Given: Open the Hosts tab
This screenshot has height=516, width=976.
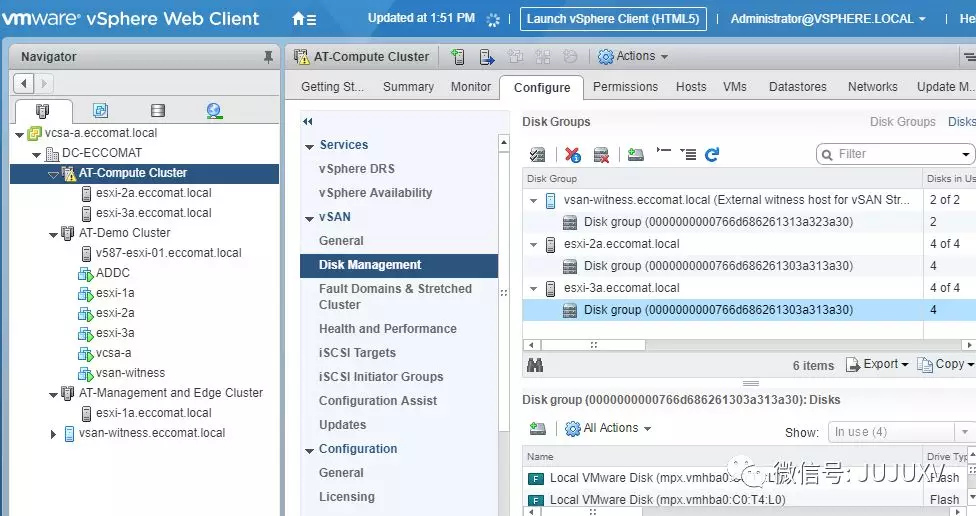Looking at the screenshot, I should point(691,87).
